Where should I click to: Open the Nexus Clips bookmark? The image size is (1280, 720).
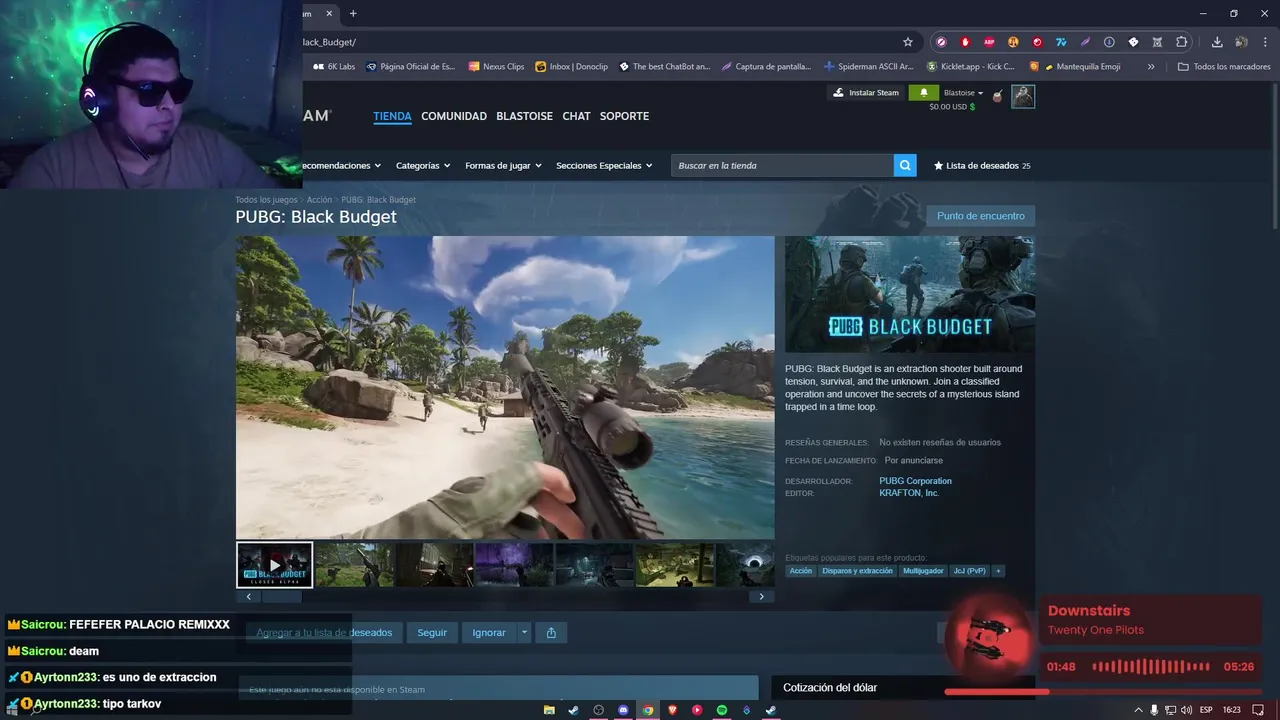(496, 67)
